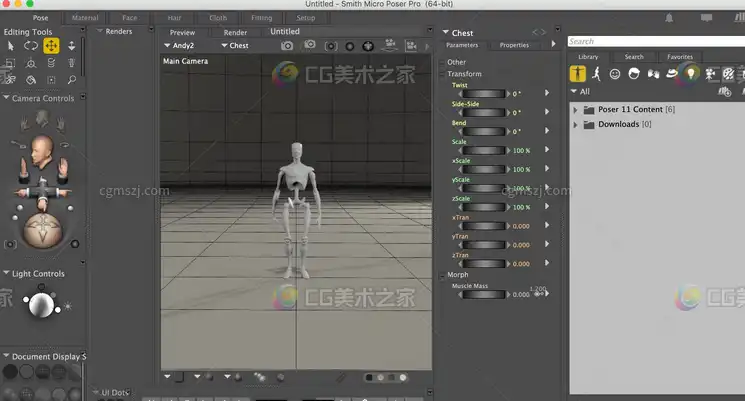The height and width of the screenshot is (401, 745).
Task: Switch to the Material room tab
Action: click(85, 18)
